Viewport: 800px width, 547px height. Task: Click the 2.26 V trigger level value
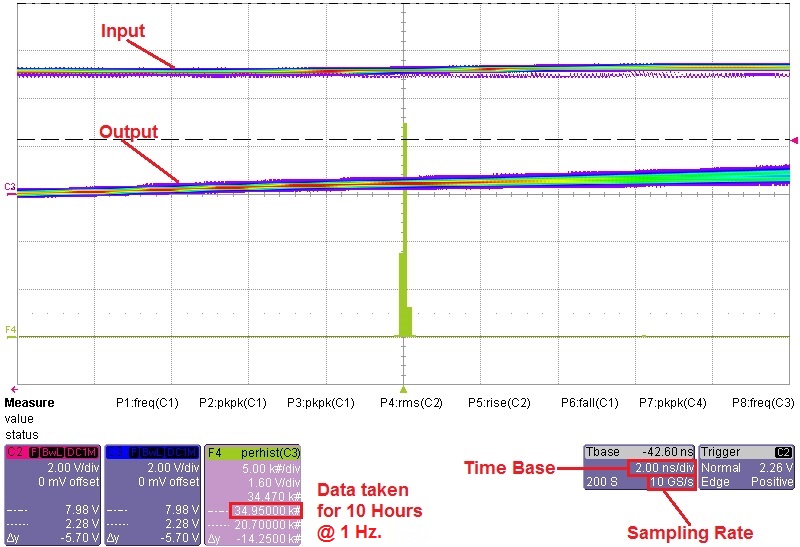point(776,467)
